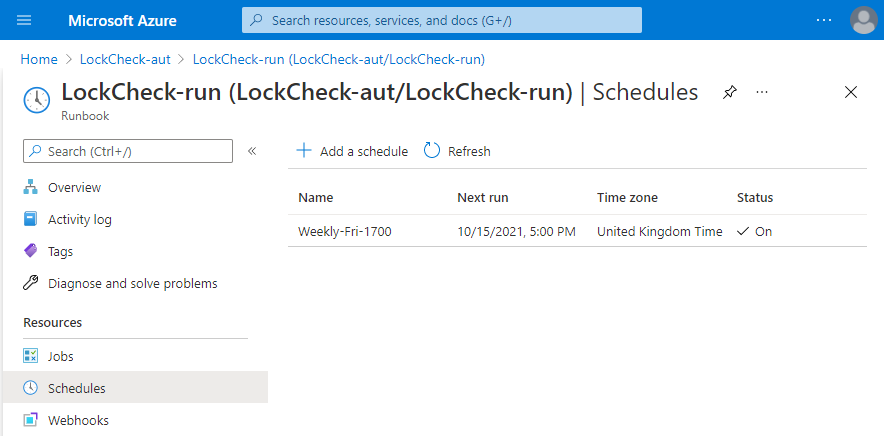Open the Activity log menu item
This screenshot has width=884, height=436.
pos(80,219)
